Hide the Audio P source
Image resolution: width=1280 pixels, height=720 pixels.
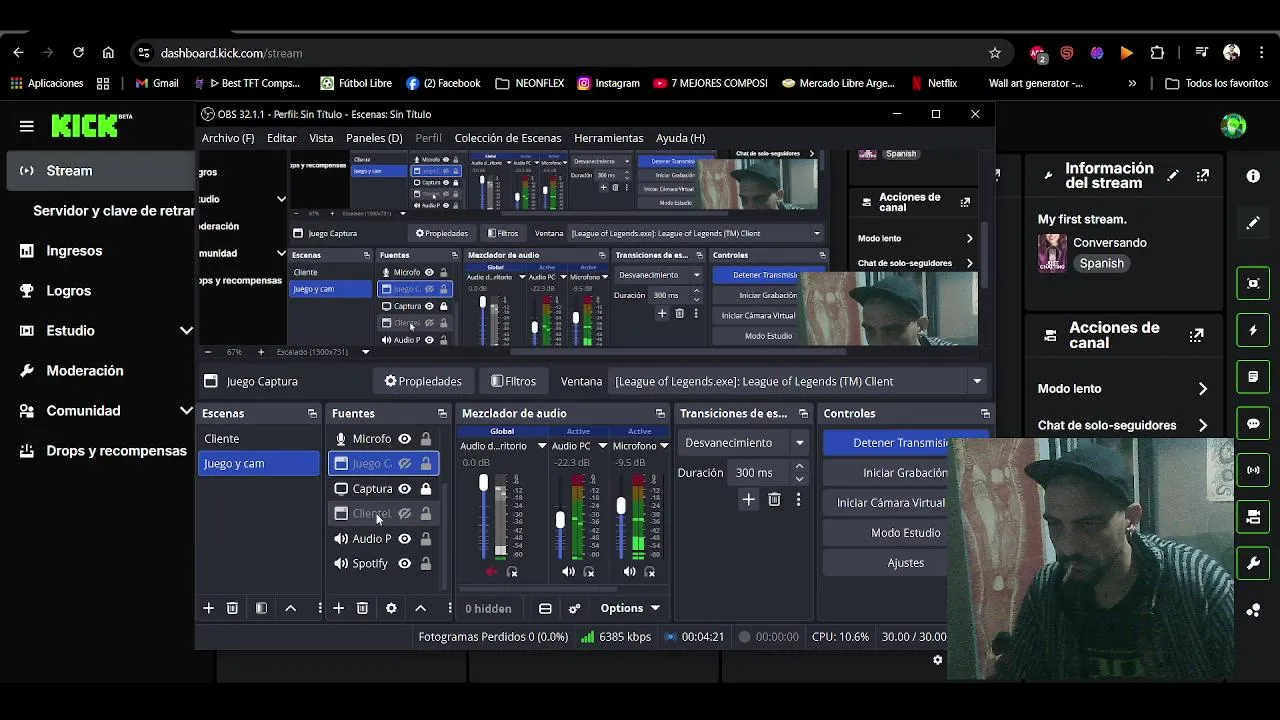(404, 539)
